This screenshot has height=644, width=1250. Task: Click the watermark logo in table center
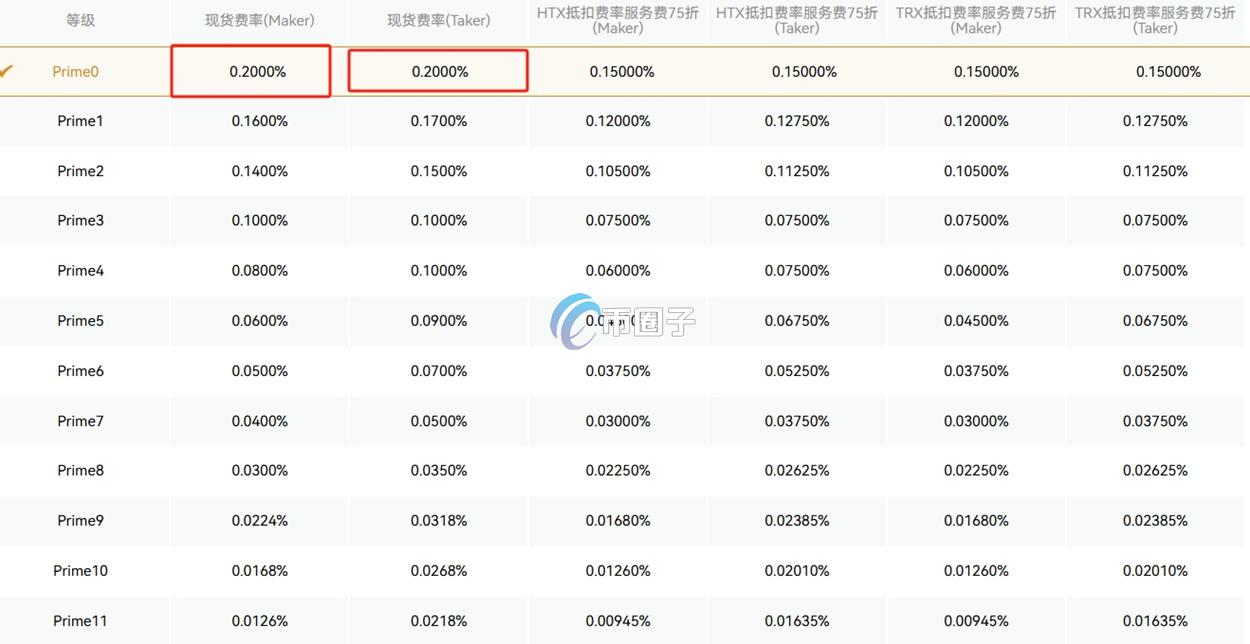click(x=622, y=321)
